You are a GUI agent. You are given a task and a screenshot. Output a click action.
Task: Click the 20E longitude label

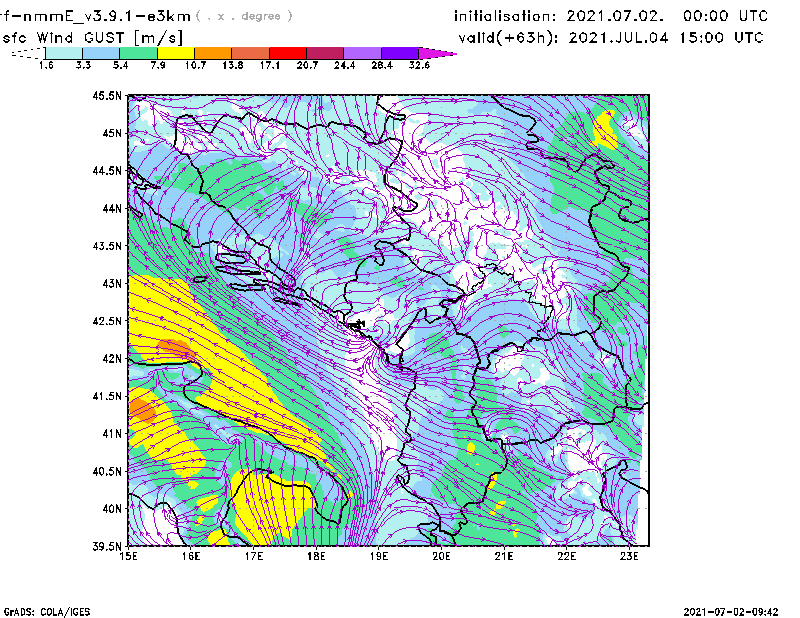[441, 556]
